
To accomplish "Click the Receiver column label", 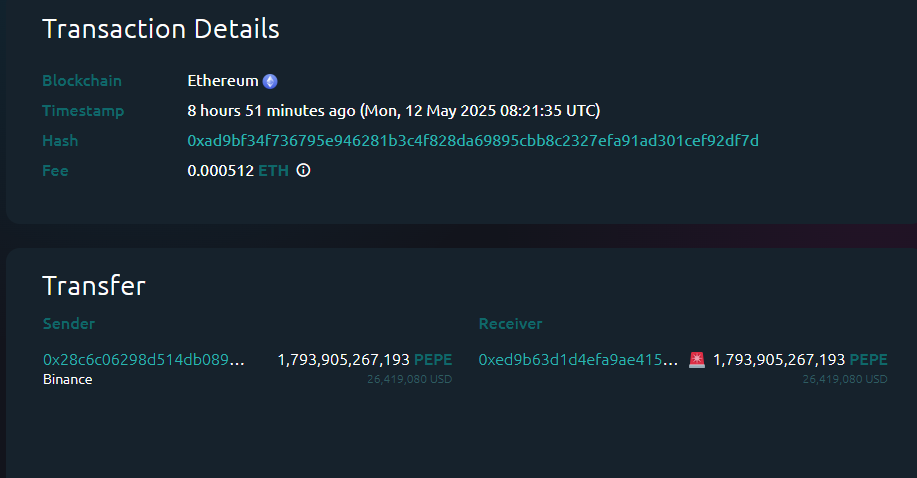I will click(510, 324).
